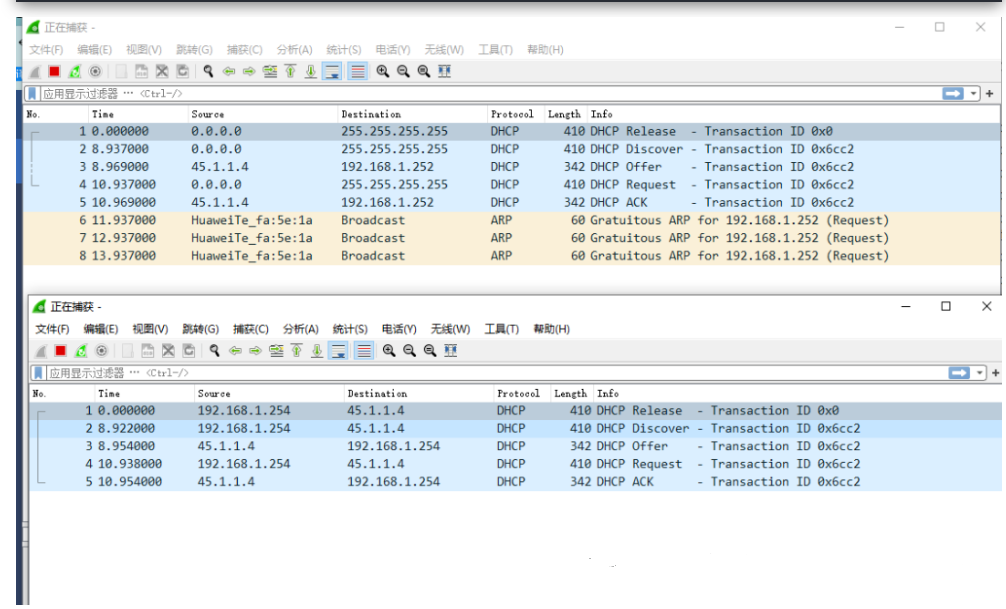Reset zoom to normal size in top window
The width and height of the screenshot is (1006, 609).
424,71
